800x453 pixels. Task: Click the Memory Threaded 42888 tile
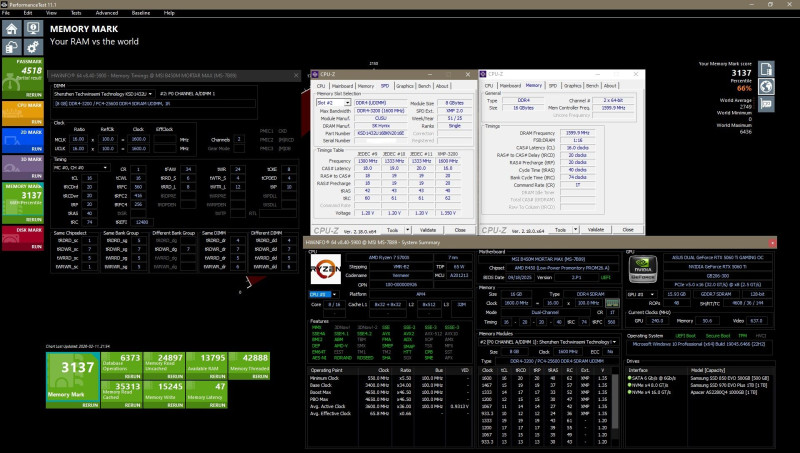(x=249, y=366)
